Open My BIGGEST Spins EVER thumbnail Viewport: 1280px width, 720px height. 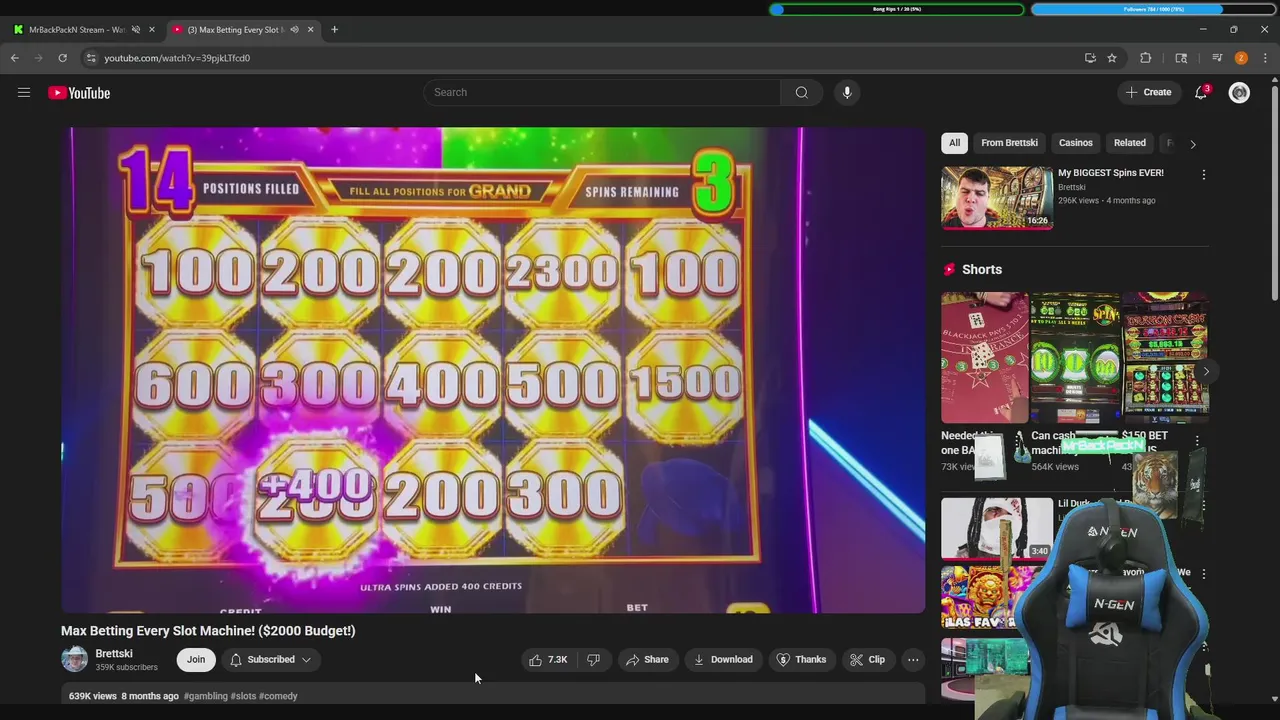(997, 198)
